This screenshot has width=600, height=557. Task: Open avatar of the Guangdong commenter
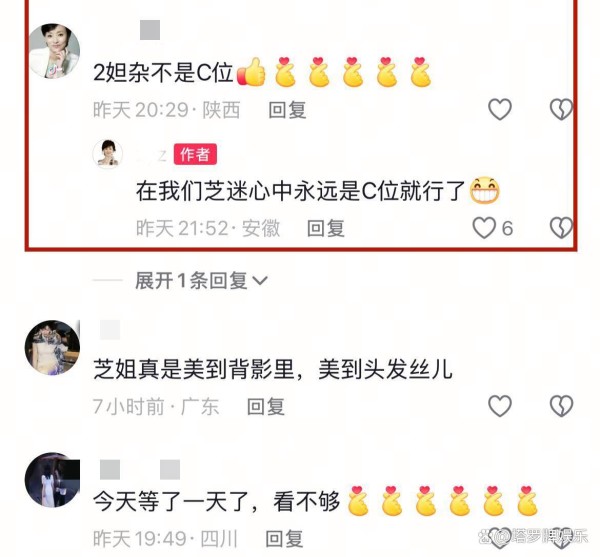coord(52,348)
